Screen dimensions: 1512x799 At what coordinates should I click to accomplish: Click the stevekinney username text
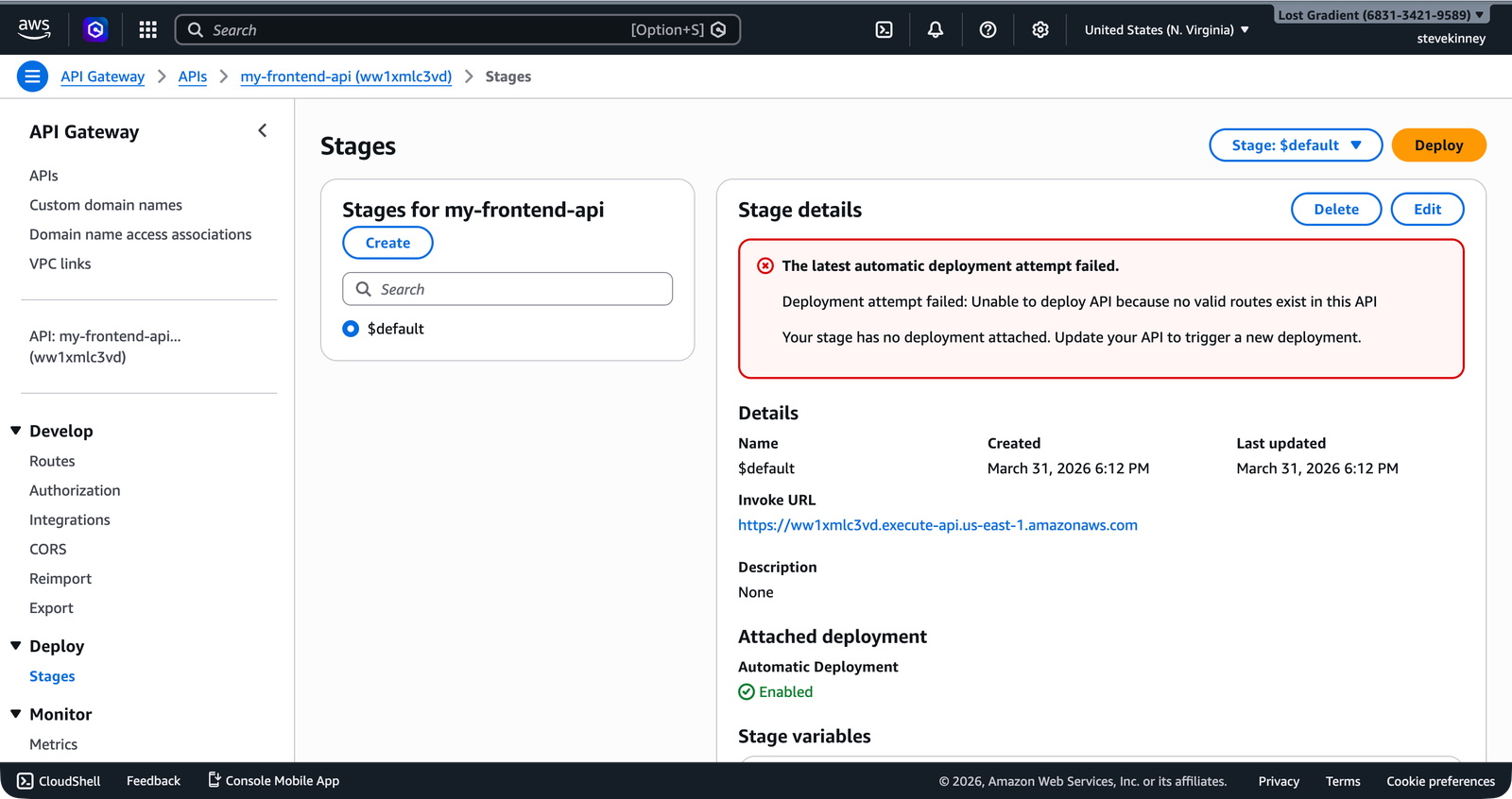tap(1451, 39)
